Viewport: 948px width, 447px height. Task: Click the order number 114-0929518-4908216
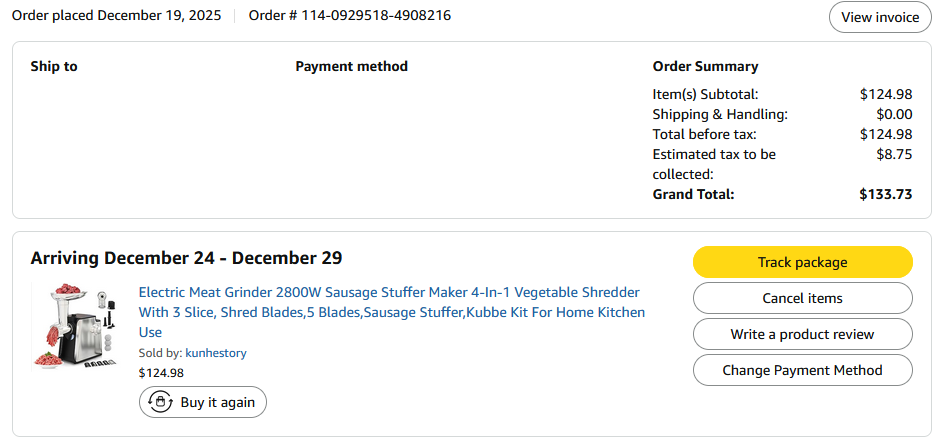point(376,16)
